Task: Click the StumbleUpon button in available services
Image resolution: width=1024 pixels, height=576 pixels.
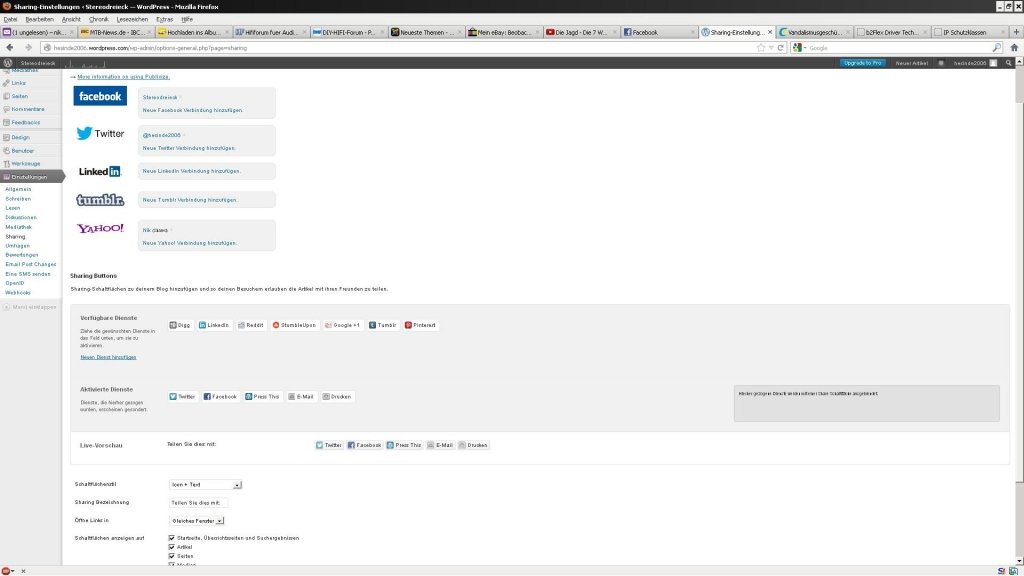Action: (x=294, y=325)
